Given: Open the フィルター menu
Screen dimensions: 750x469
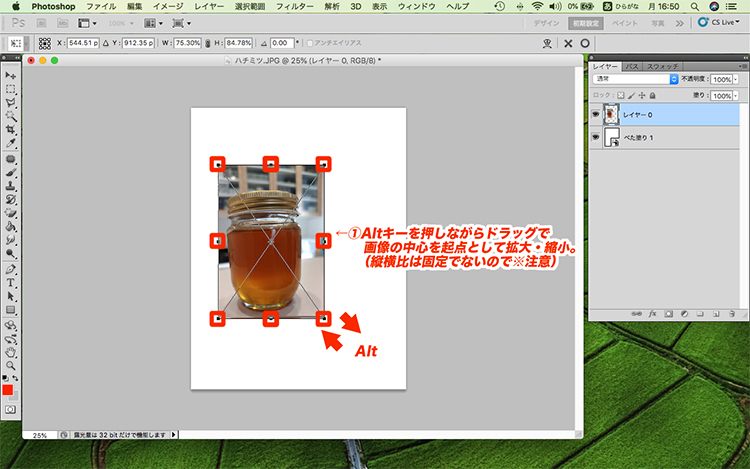Looking at the screenshot, I should click(x=295, y=6).
